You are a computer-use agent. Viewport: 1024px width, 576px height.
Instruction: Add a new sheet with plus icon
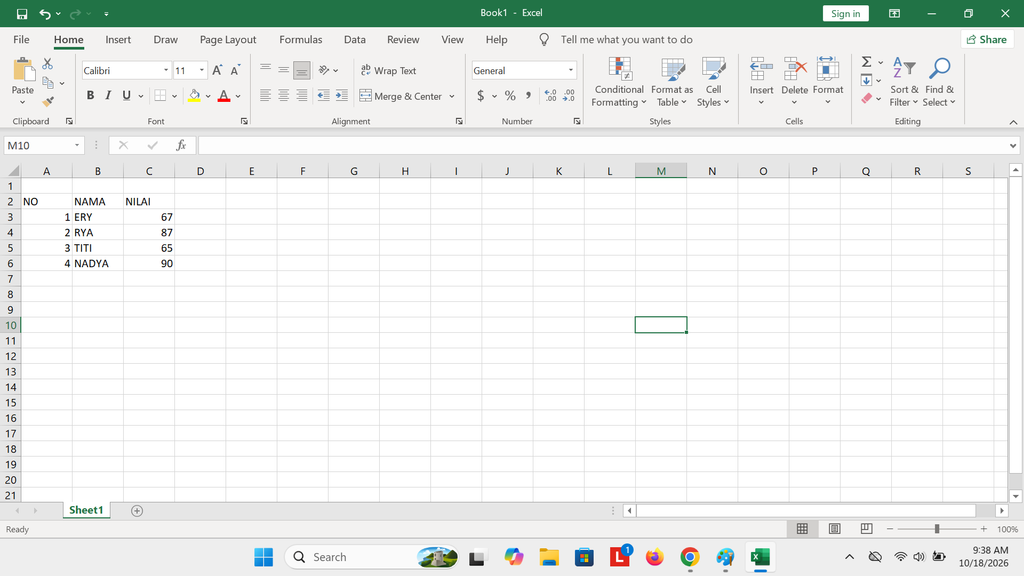point(136,511)
